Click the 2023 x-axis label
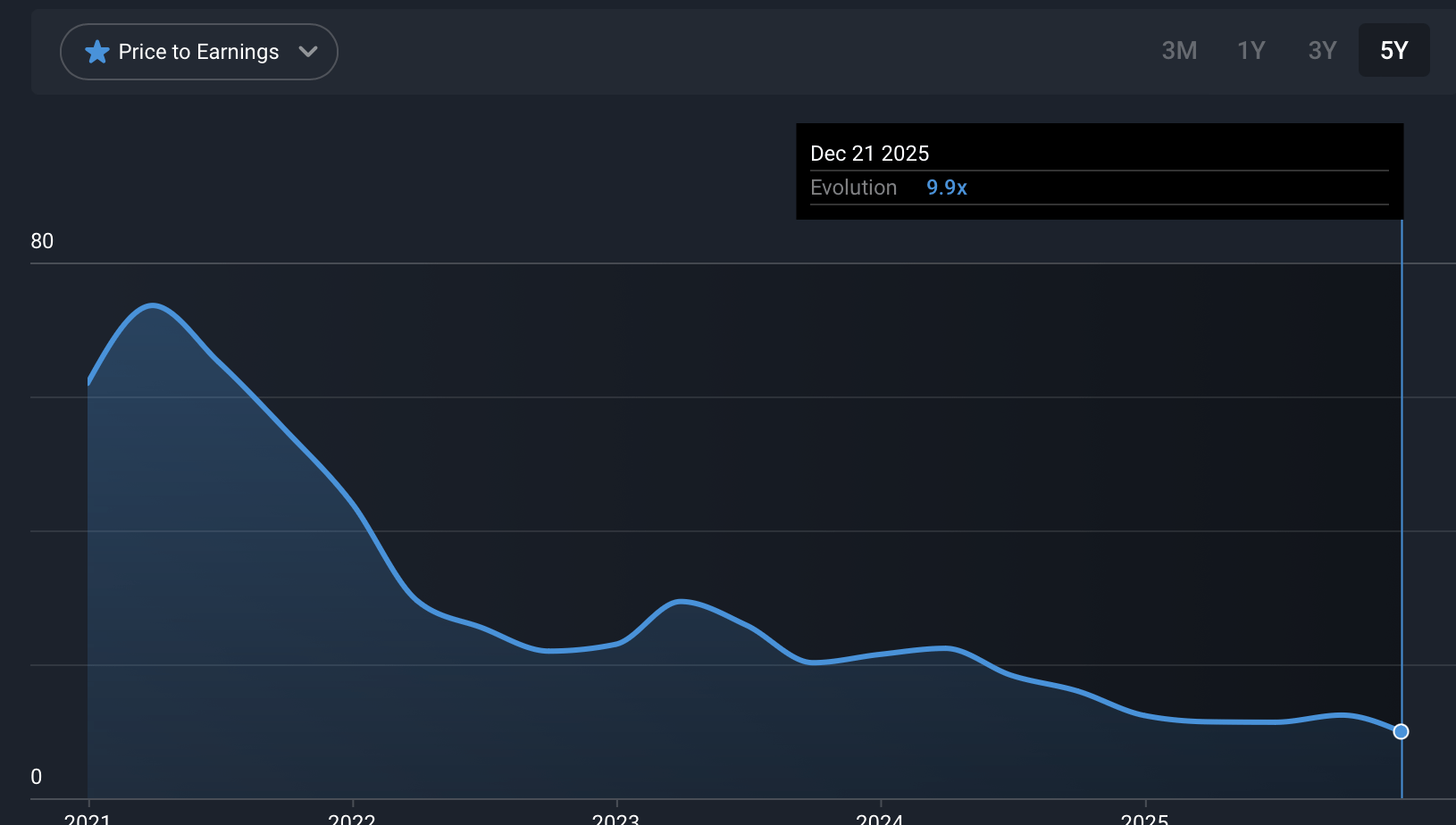Viewport: 1456px width, 825px height. (615, 819)
